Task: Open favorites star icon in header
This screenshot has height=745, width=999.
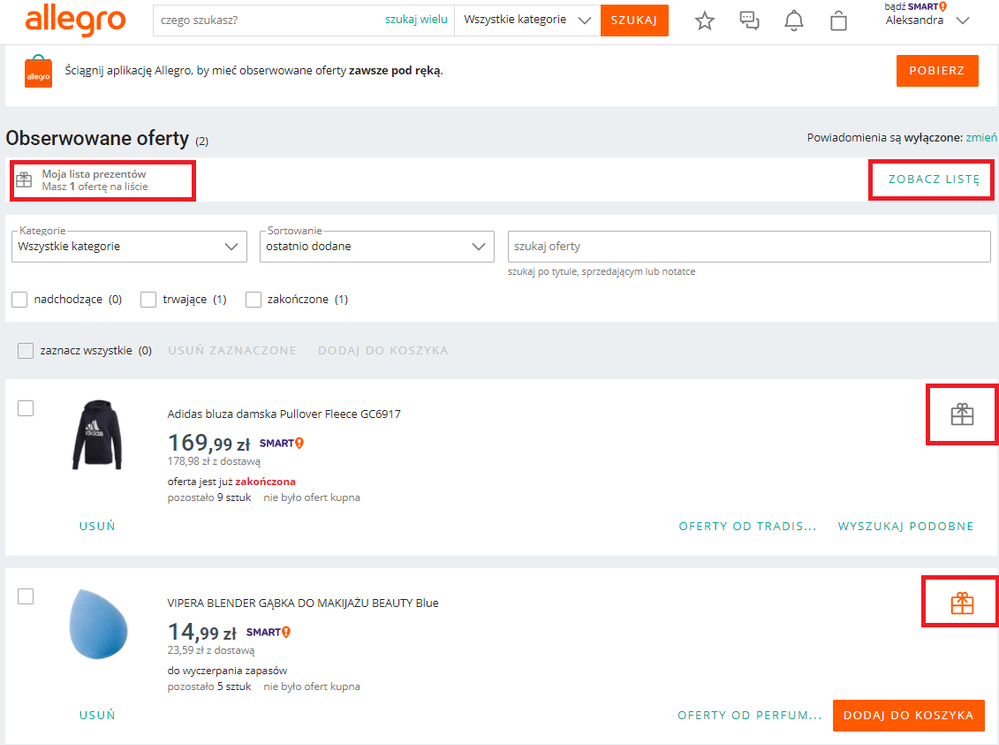Action: click(x=705, y=20)
